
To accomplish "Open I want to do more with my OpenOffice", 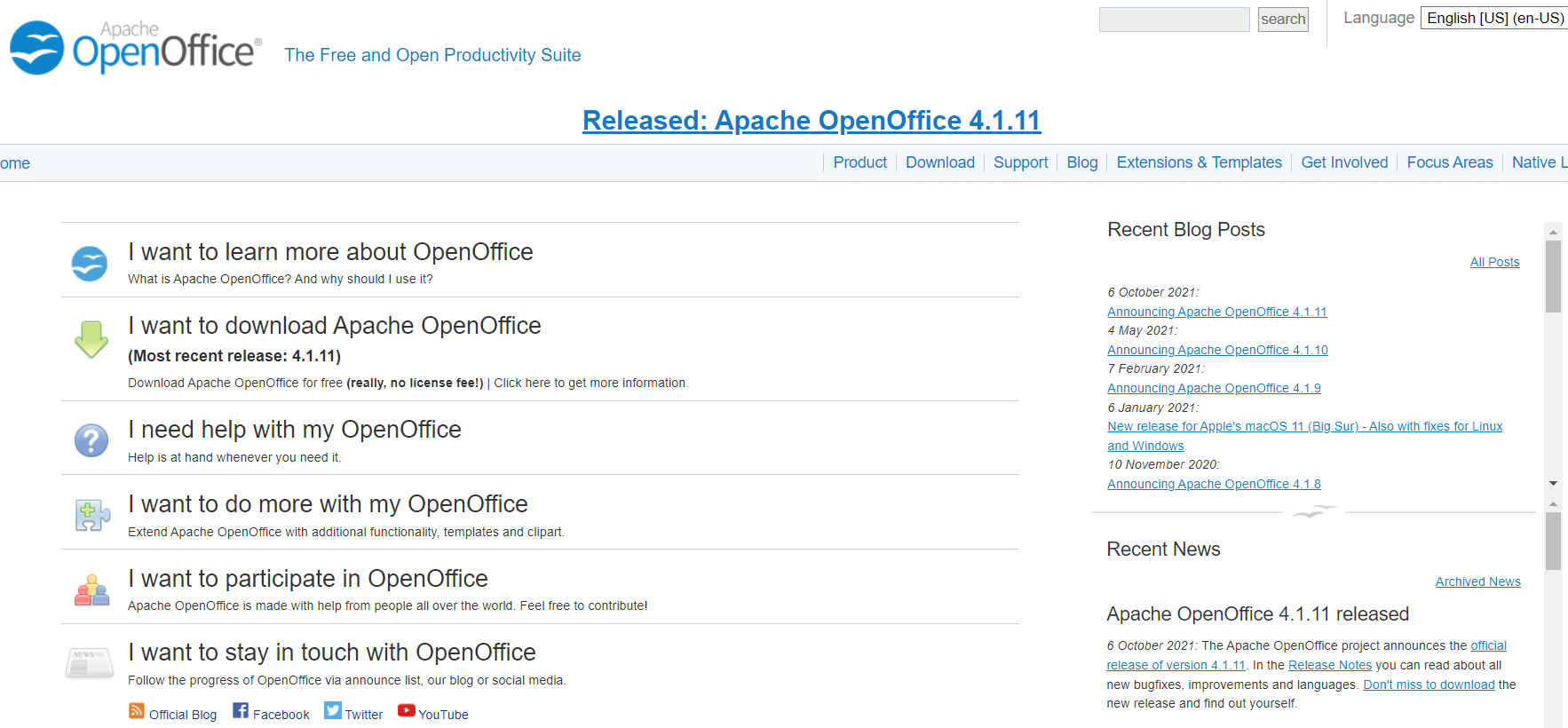I will click(328, 504).
